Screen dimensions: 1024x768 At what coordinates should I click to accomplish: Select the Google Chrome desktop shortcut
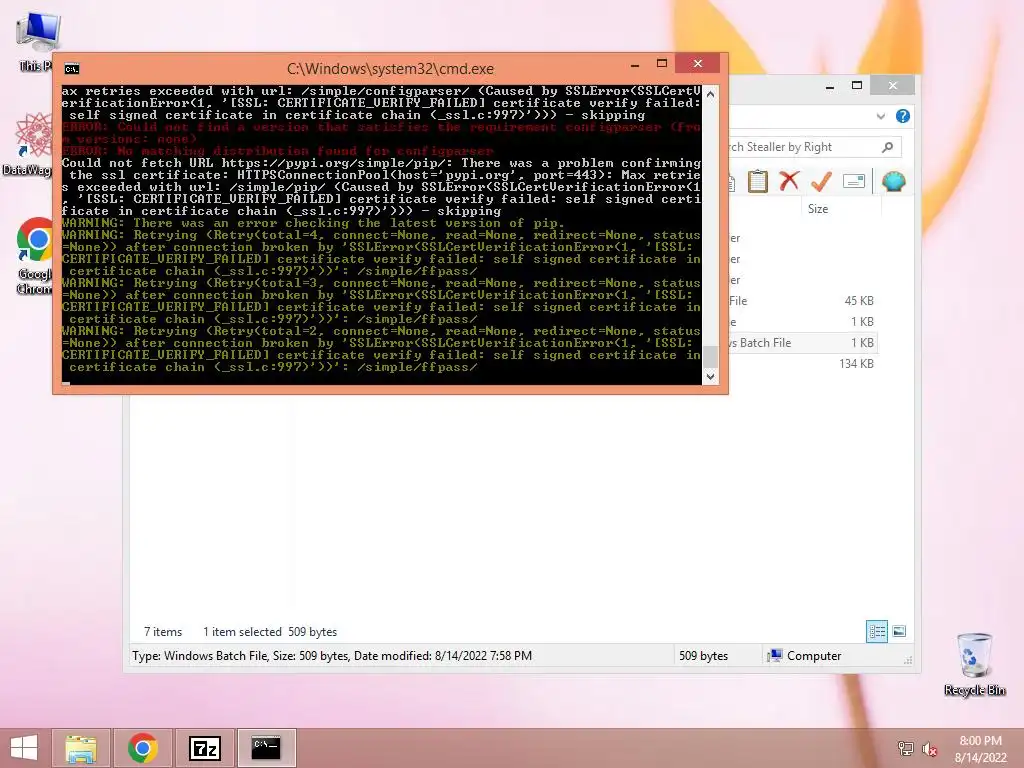tap(34, 255)
